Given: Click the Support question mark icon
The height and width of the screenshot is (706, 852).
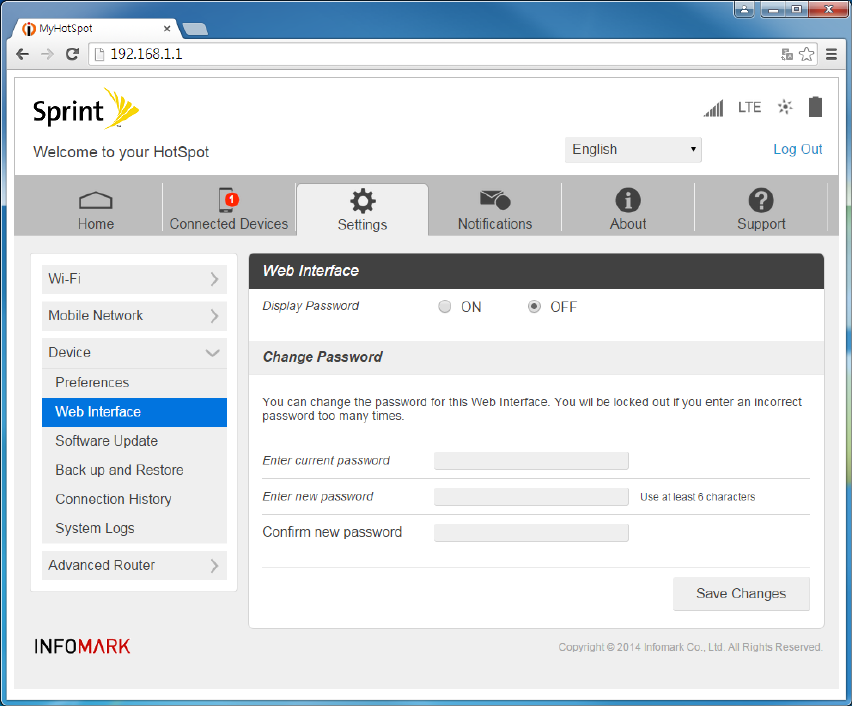Looking at the screenshot, I should click(761, 200).
